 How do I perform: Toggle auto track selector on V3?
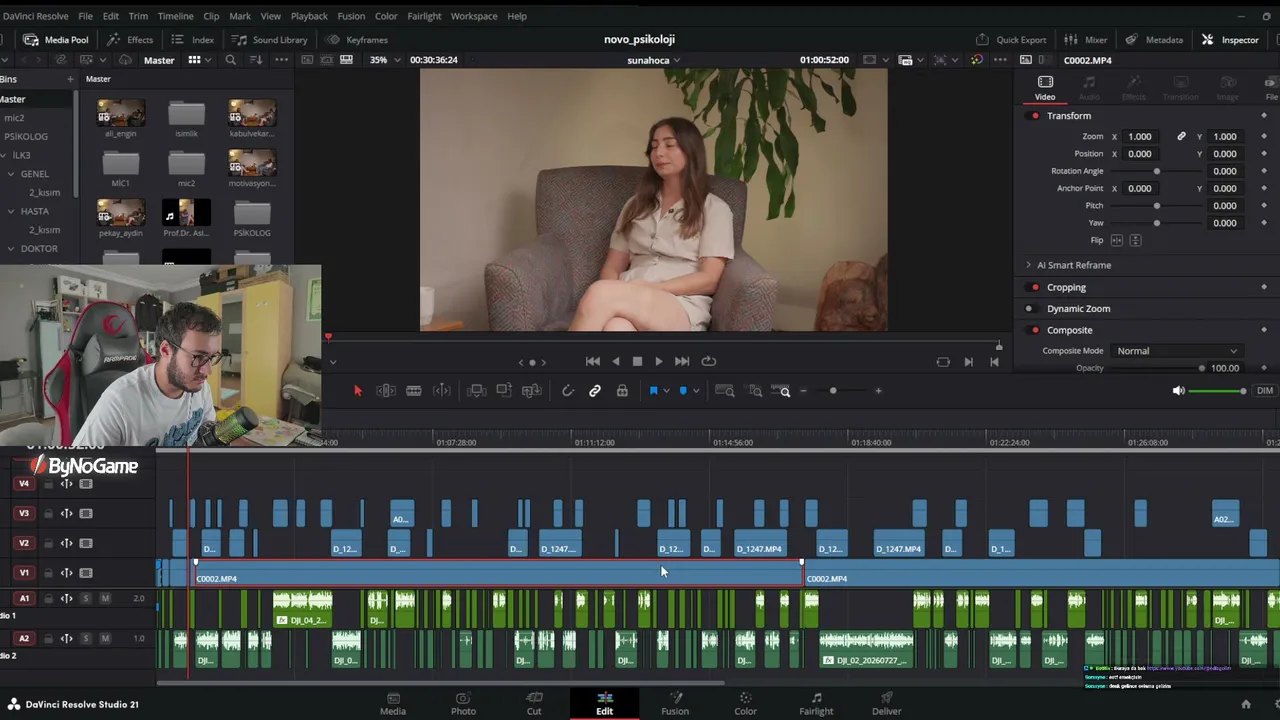tap(66, 513)
